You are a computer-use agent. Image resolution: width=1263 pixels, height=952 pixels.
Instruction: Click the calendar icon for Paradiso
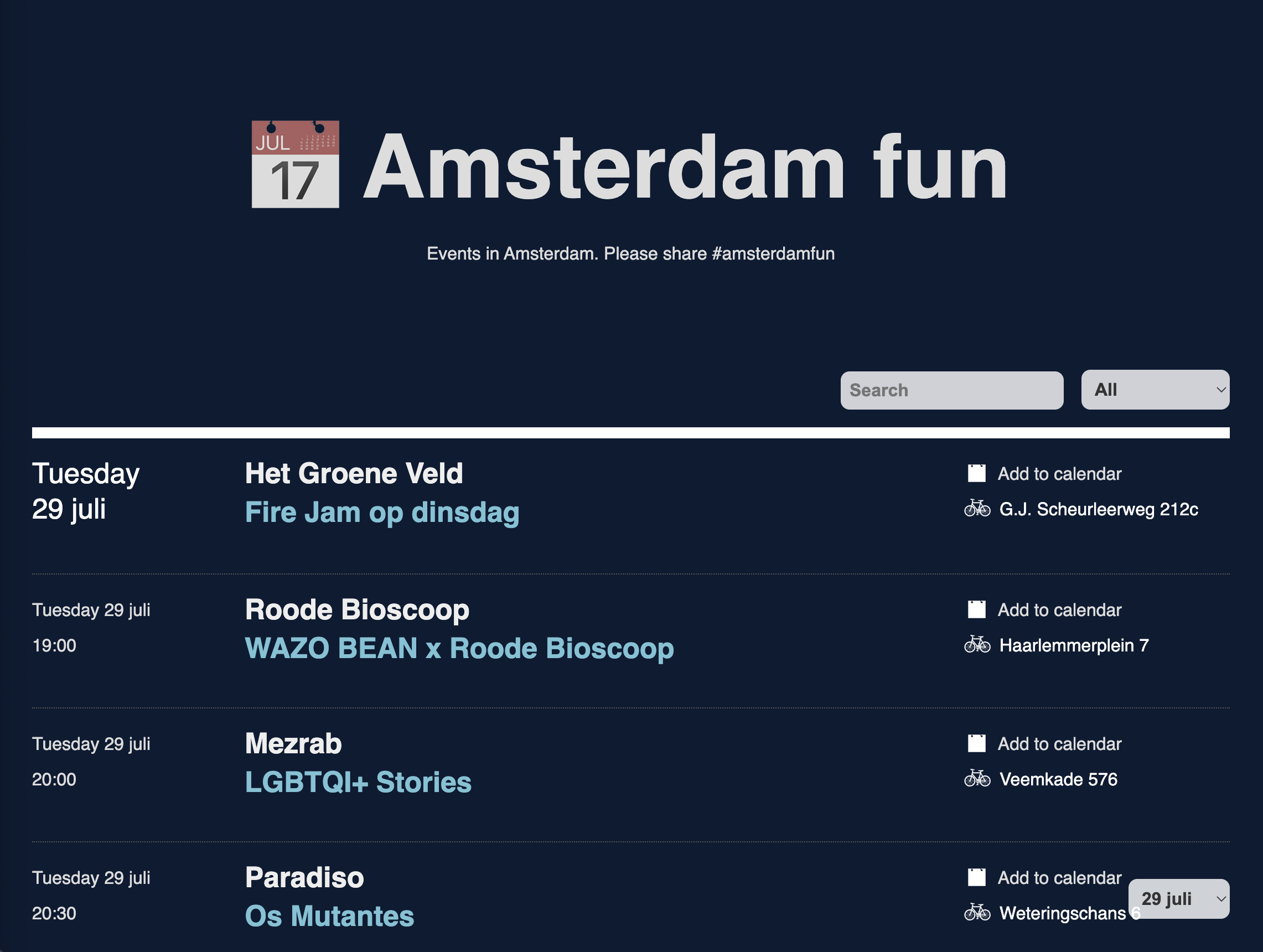click(x=976, y=877)
